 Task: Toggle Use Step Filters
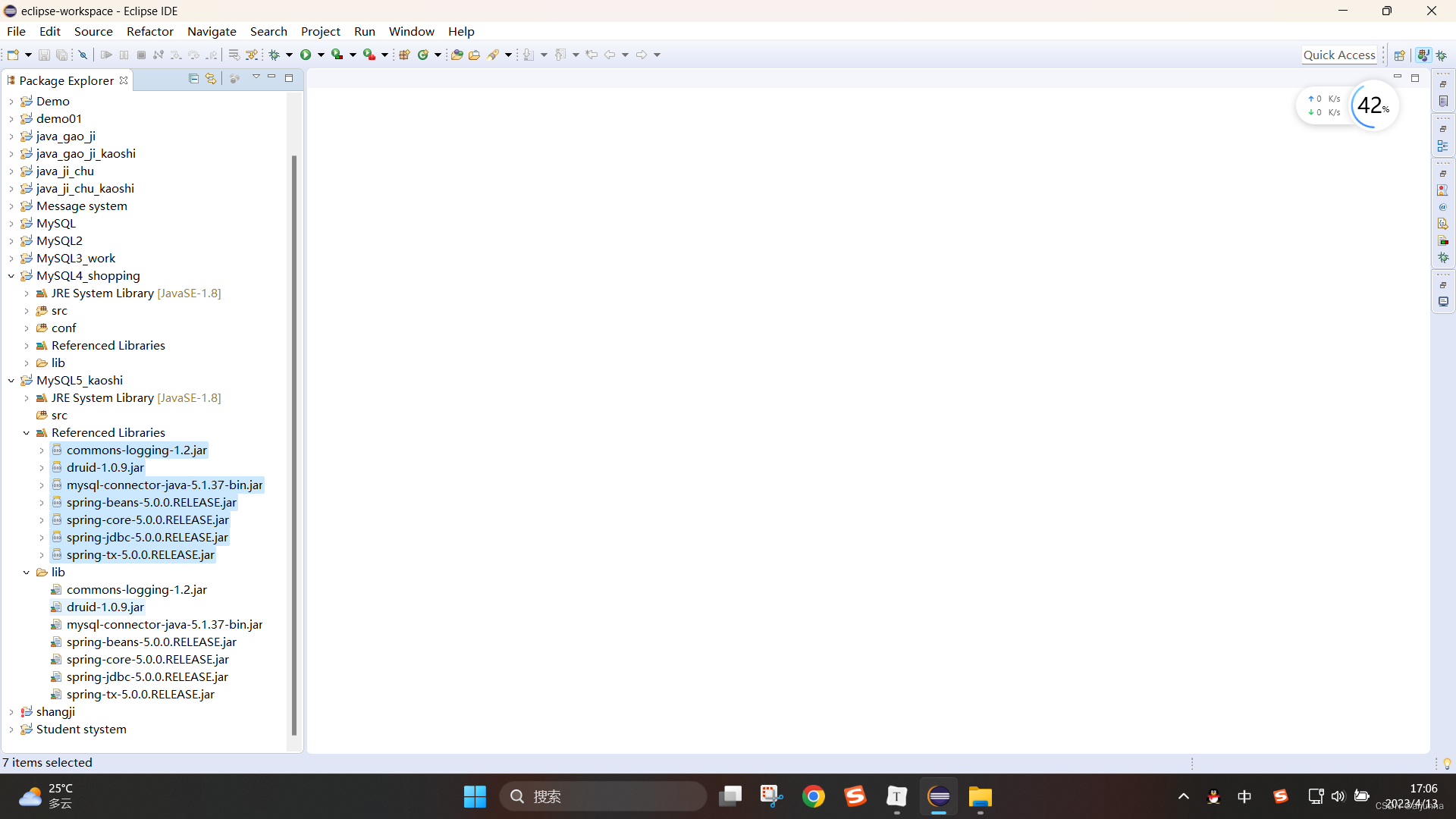(252, 55)
